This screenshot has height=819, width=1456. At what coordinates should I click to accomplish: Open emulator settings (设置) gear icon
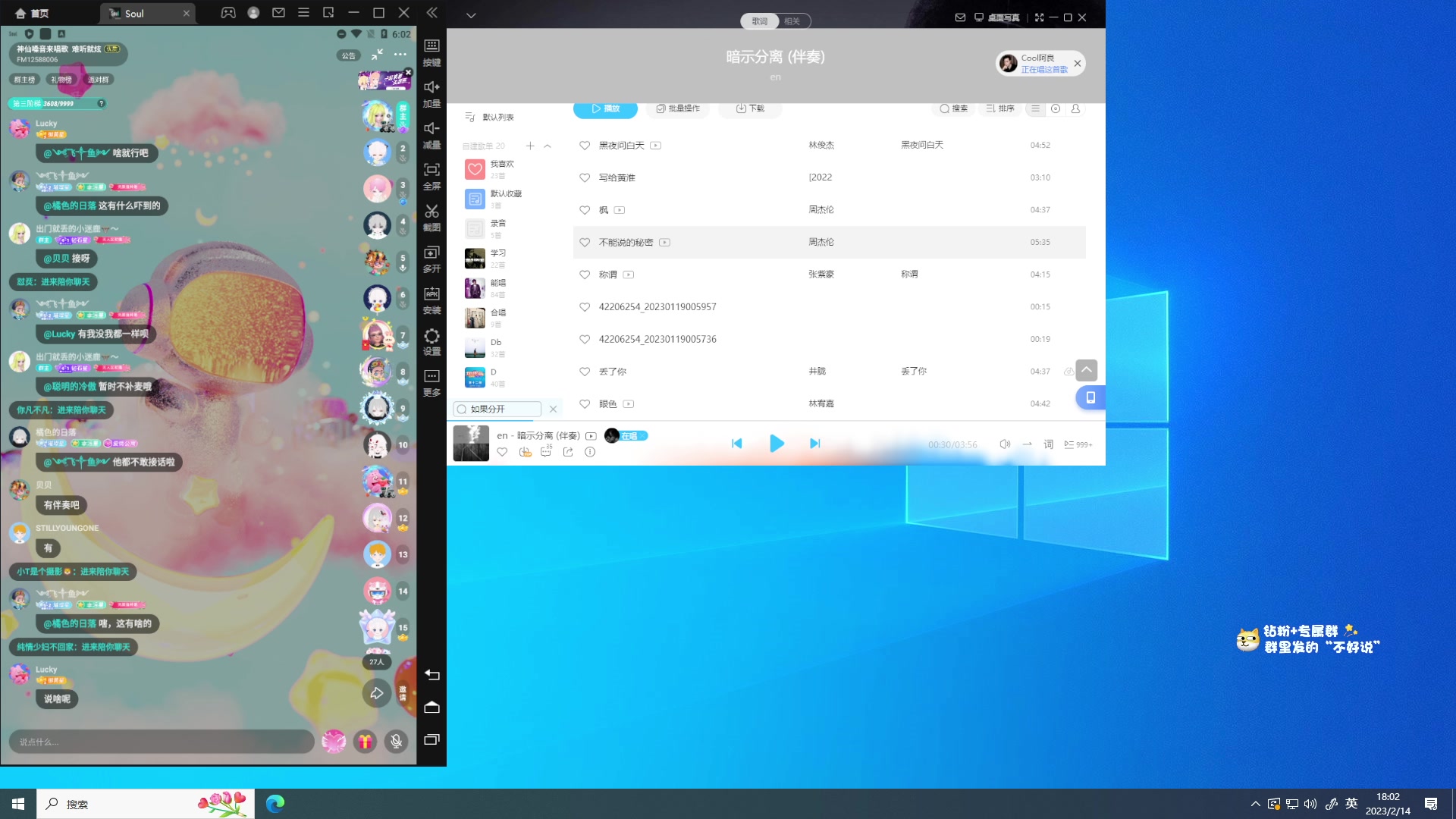[431, 336]
